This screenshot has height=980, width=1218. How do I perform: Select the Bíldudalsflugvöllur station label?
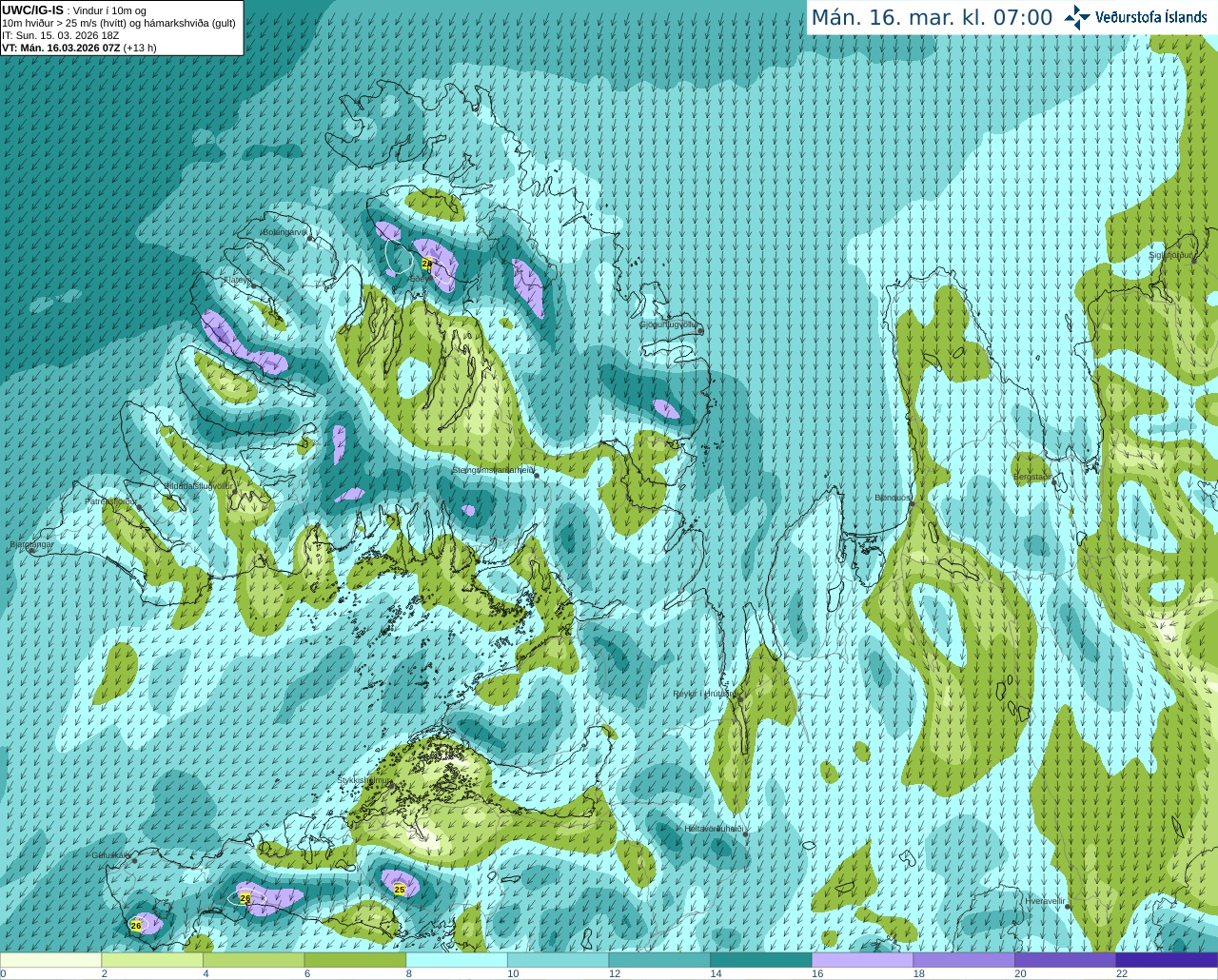click(198, 486)
